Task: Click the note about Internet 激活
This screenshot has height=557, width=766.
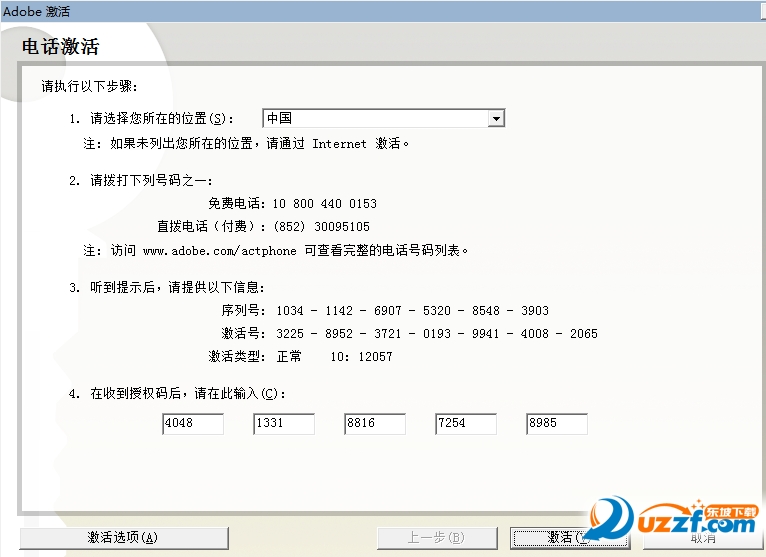Action: point(246,144)
